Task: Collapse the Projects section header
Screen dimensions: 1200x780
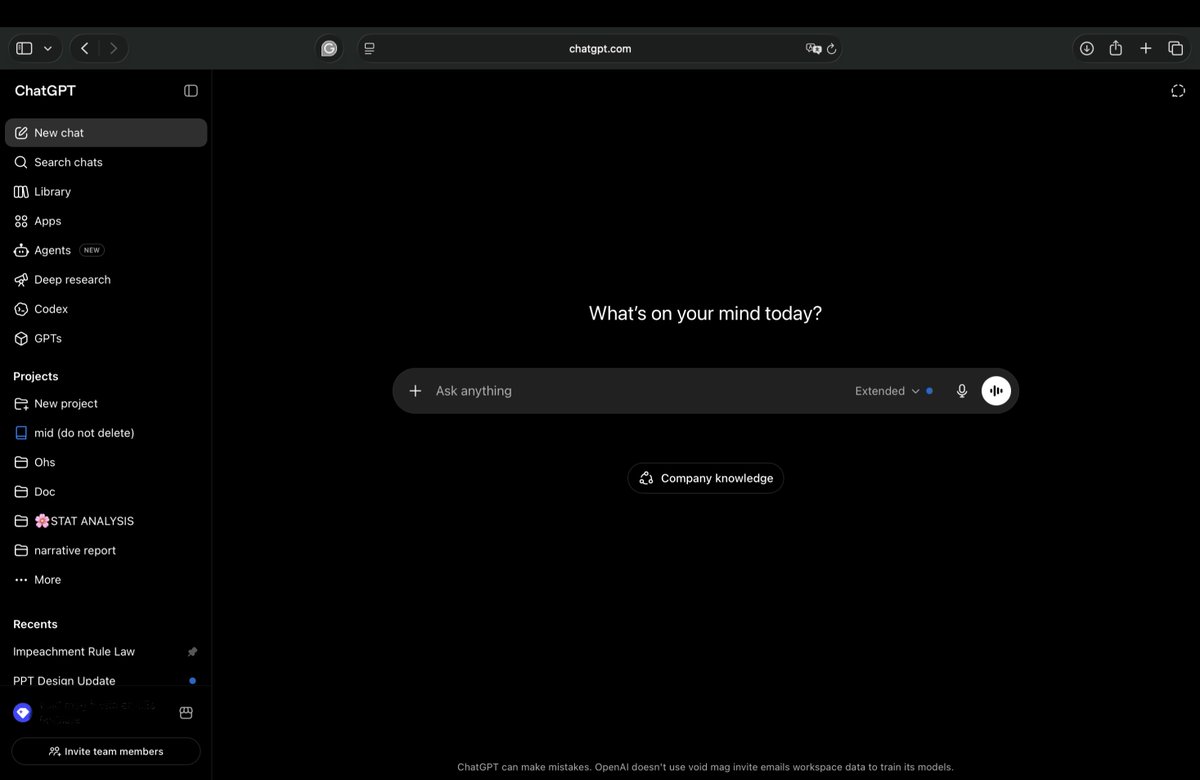Action: (36, 376)
